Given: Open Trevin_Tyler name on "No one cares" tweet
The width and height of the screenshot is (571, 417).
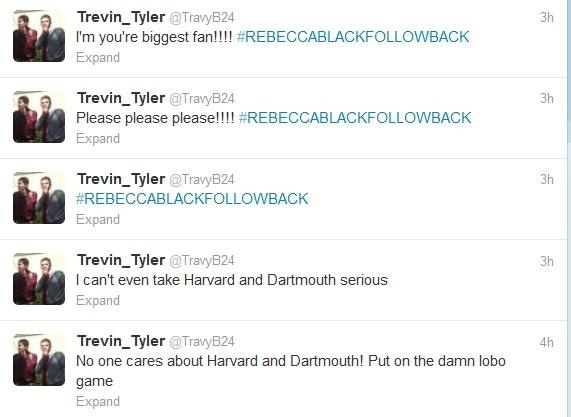Looking at the screenshot, I should pos(121,341).
